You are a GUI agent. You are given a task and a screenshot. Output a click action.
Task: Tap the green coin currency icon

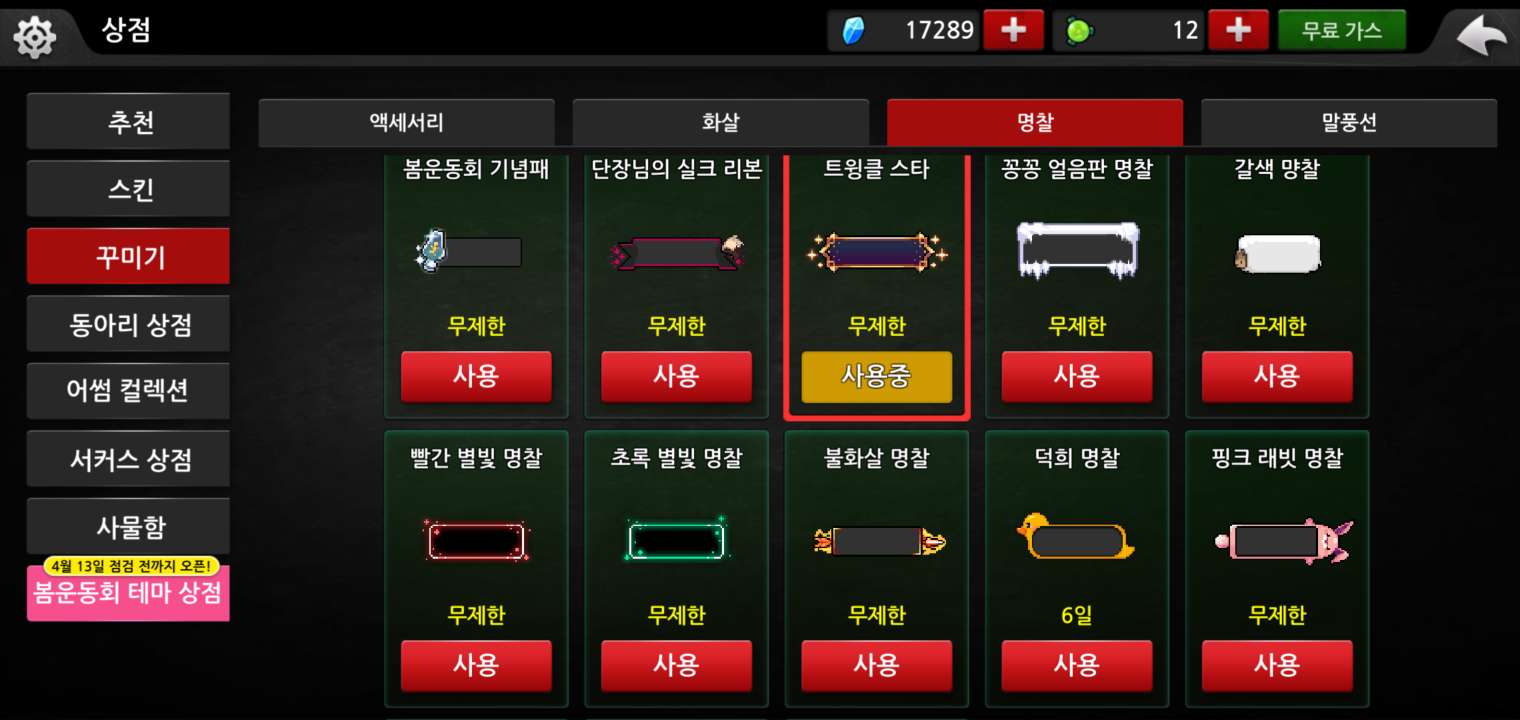tap(1078, 31)
